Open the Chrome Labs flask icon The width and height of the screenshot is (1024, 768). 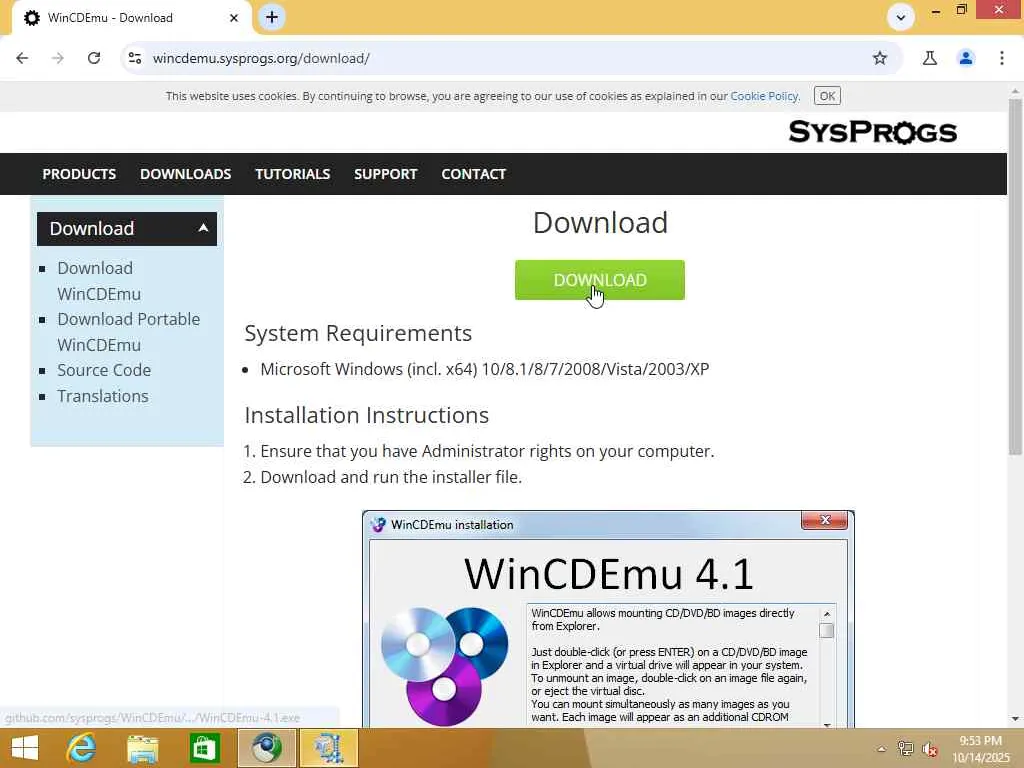(x=930, y=58)
